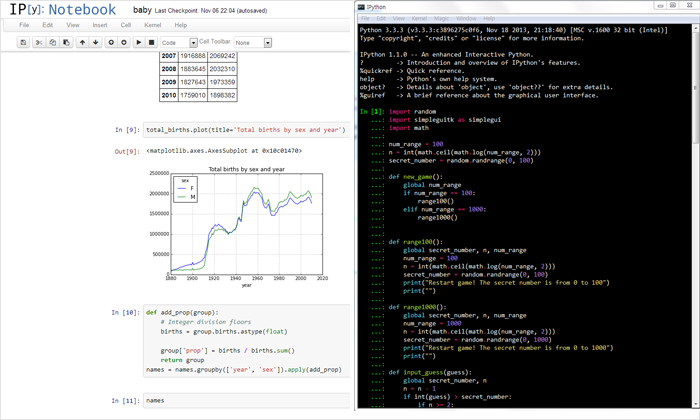
Task: Click into the In [11] names cell
Action: [246, 401]
